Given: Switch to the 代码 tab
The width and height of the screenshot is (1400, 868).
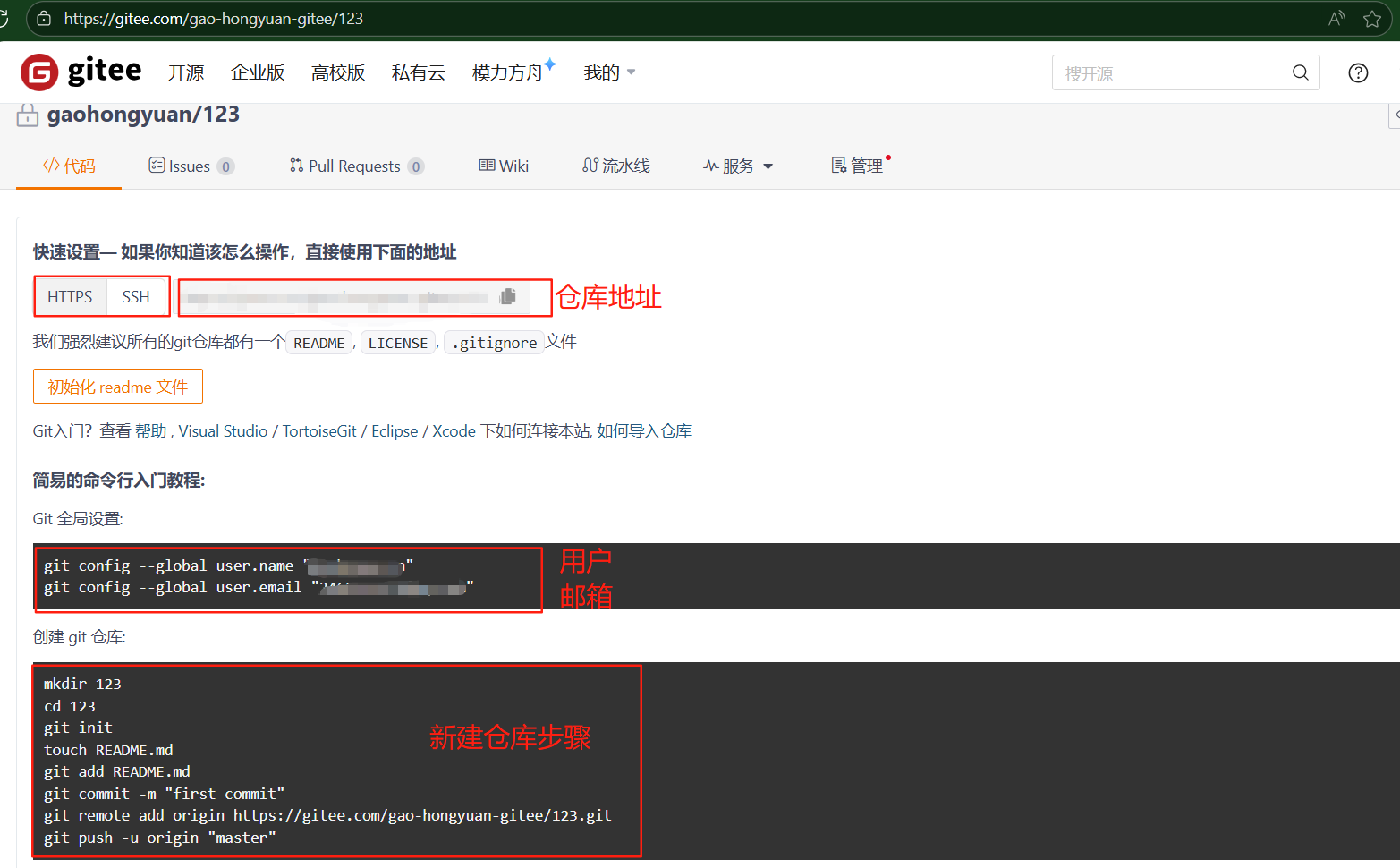Looking at the screenshot, I should [69, 166].
